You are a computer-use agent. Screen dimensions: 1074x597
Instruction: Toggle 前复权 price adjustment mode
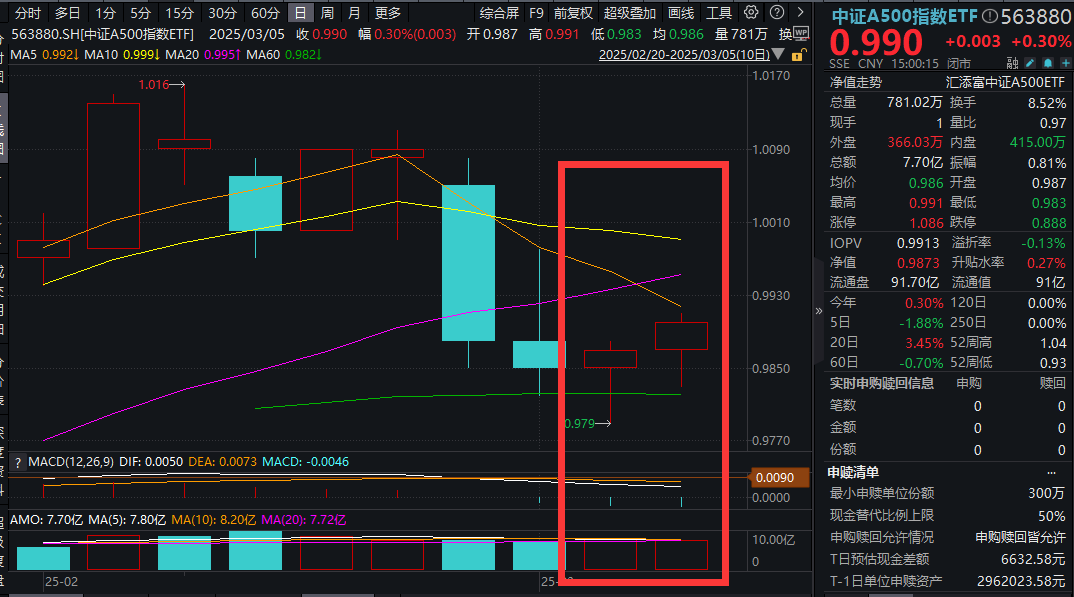tap(573, 13)
